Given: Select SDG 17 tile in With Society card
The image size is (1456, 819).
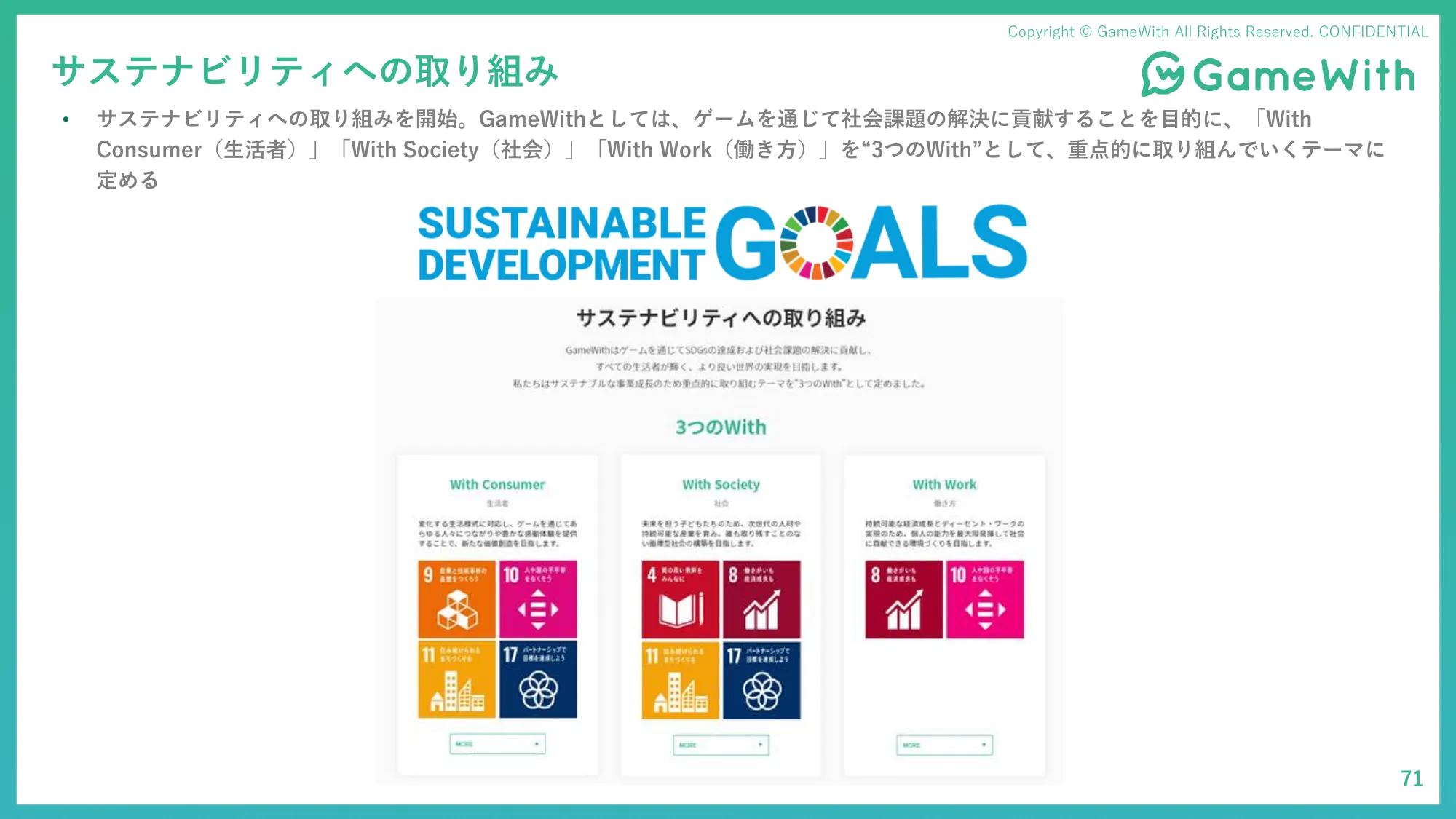Looking at the screenshot, I should point(761,680).
